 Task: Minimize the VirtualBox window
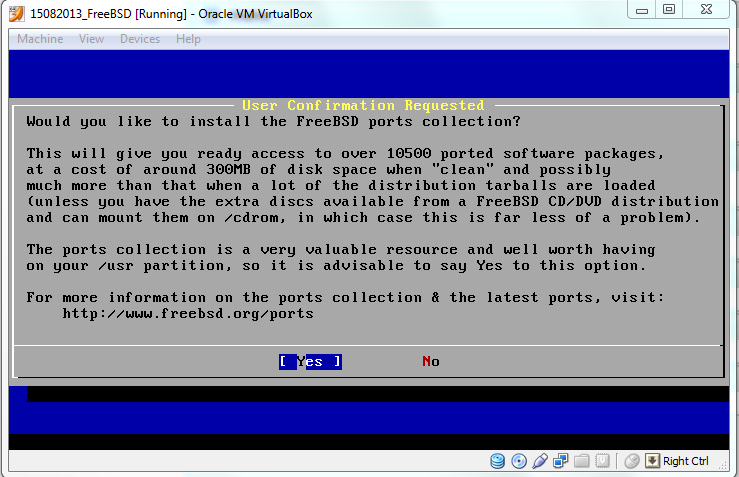pos(642,9)
